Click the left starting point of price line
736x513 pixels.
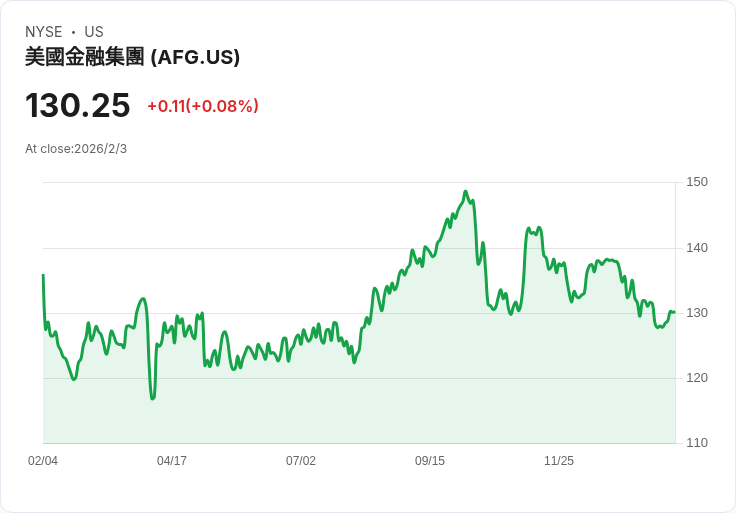(43, 275)
